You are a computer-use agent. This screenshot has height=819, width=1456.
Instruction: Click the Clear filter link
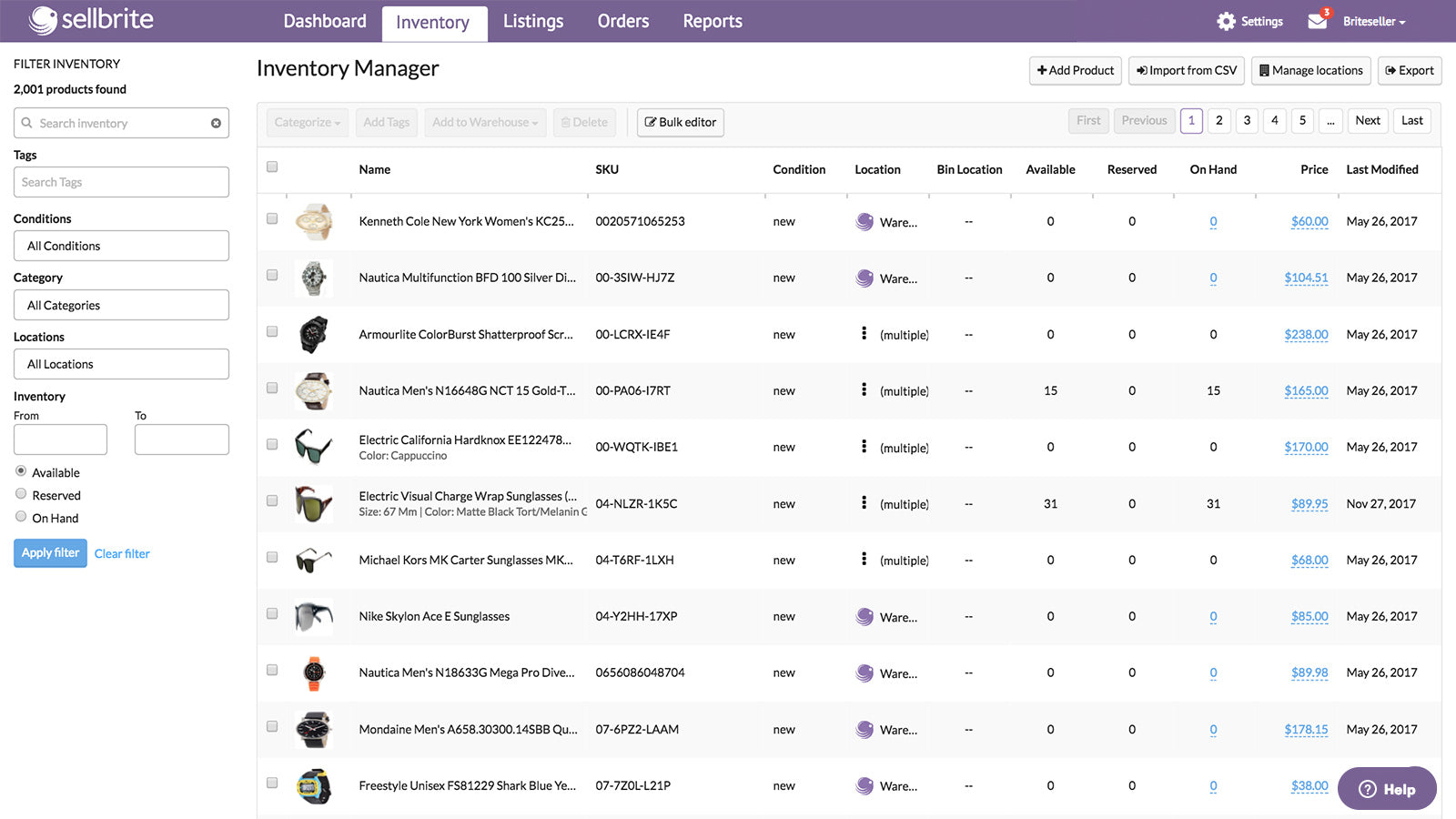(122, 553)
